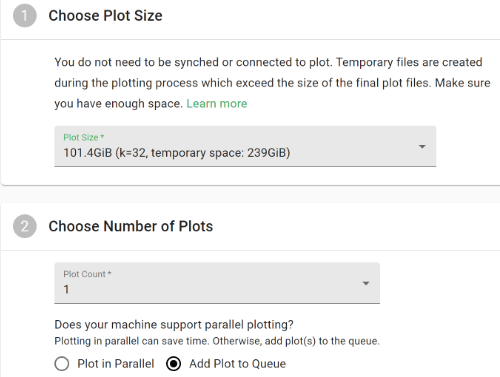Screen dimensions: 500x377
Task: Click the step 2 number badge
Action: [x=25, y=226]
